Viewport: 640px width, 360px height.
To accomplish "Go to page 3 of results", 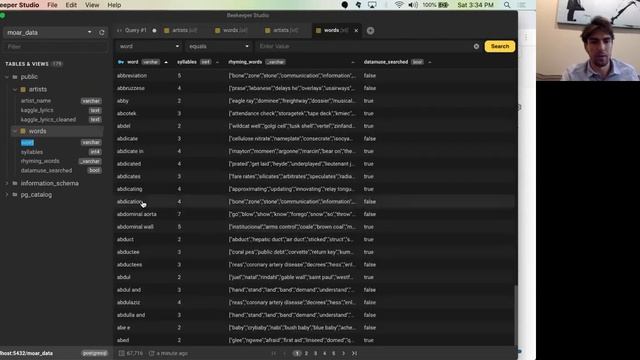I will click(315, 353).
